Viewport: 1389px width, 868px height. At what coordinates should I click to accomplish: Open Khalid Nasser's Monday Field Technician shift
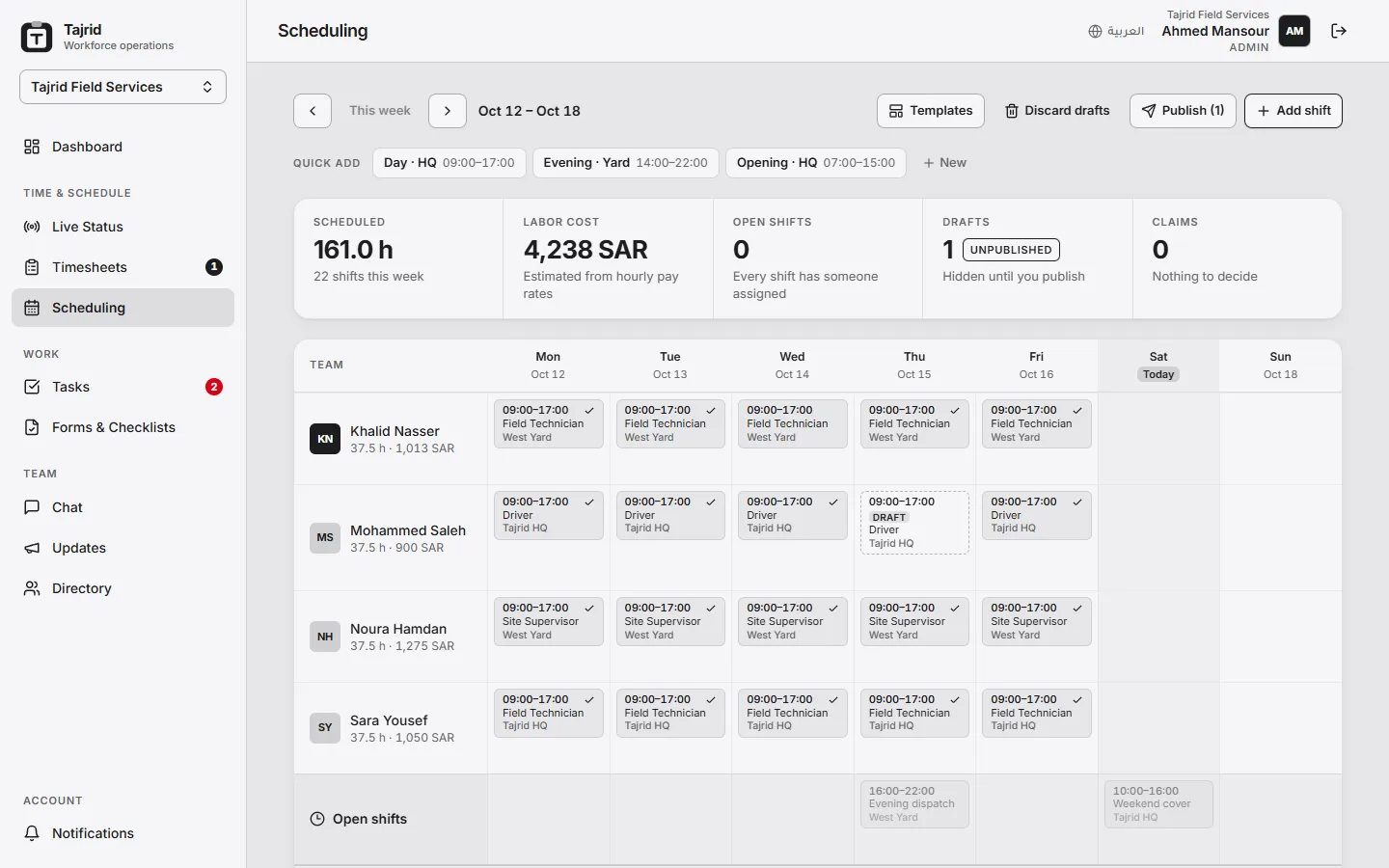[548, 423]
